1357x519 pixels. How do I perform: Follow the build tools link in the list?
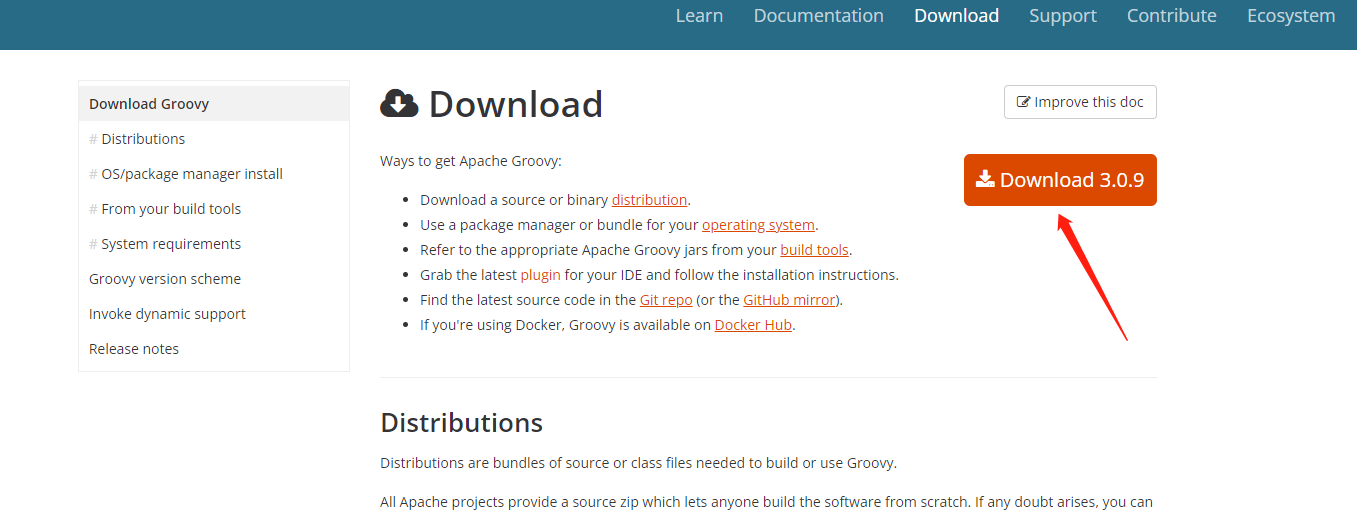[x=814, y=250]
